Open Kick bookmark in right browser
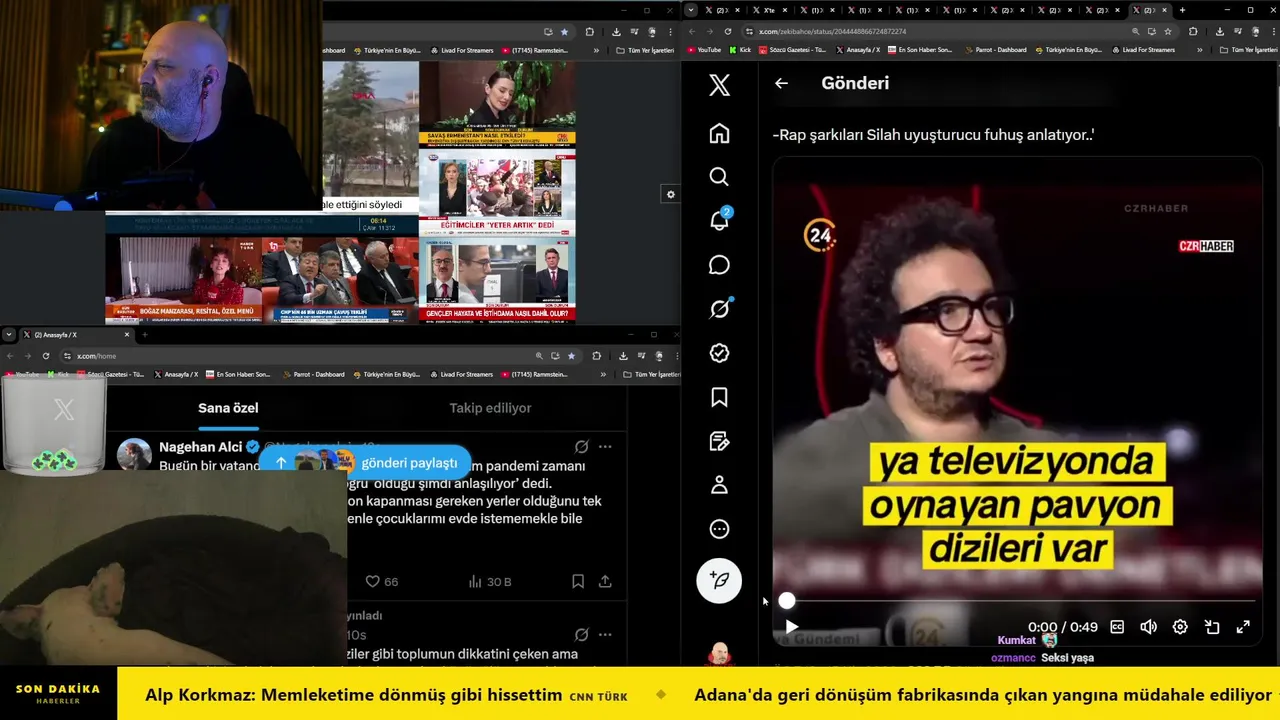 point(740,49)
